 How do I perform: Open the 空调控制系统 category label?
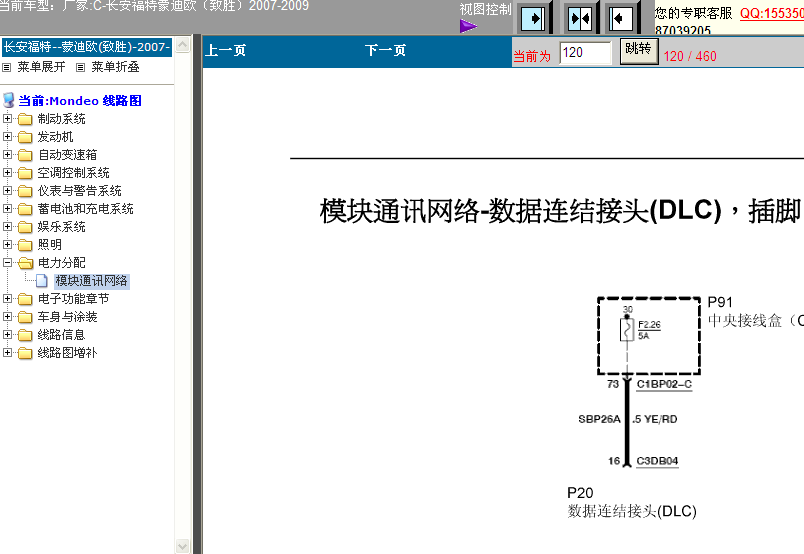73,173
